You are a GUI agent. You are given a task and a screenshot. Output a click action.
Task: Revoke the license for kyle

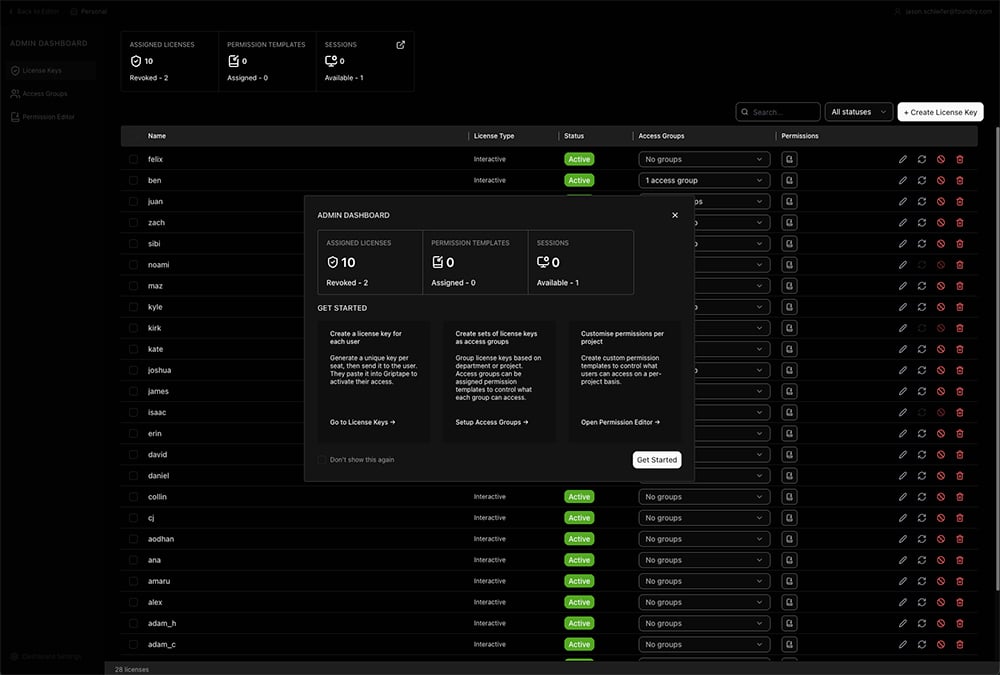(941, 307)
